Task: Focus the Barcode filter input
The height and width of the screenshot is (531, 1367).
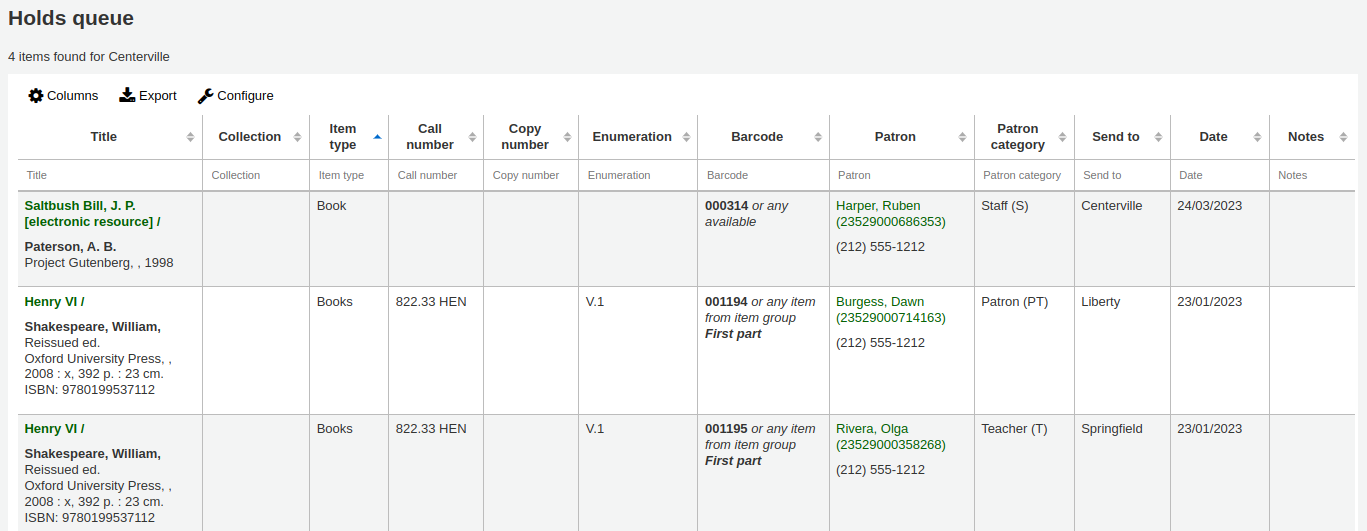Action: pos(762,175)
